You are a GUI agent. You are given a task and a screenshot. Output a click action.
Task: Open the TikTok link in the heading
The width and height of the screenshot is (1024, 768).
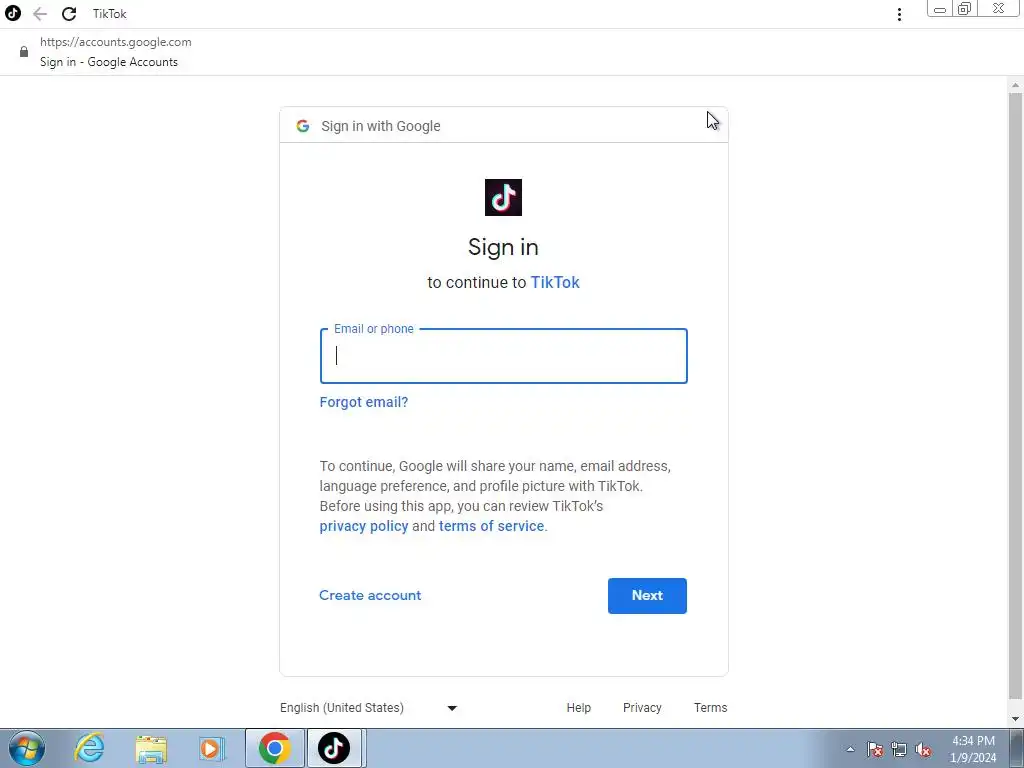[x=555, y=282]
